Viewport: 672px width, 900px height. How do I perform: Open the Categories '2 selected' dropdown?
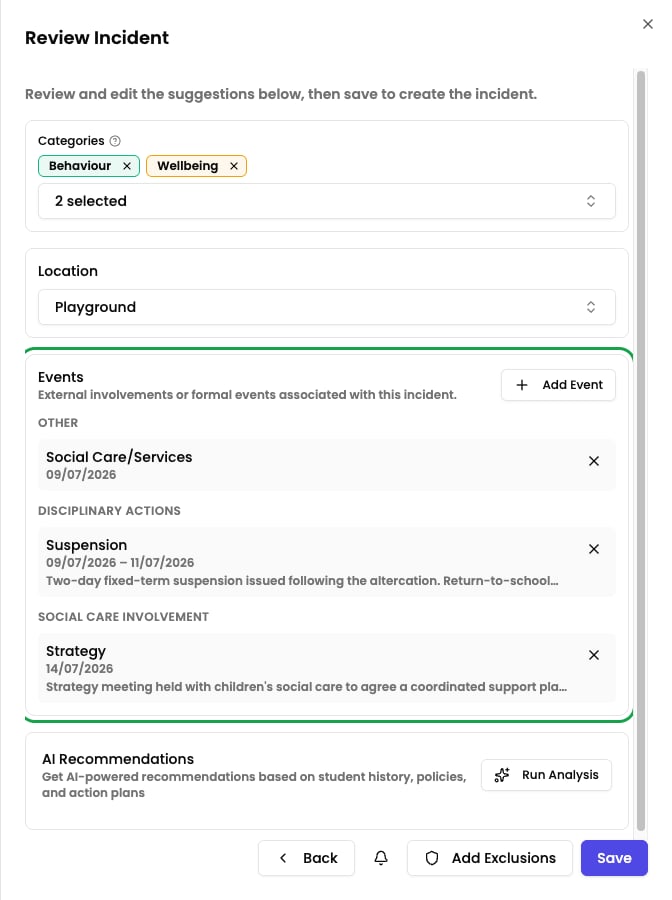coord(327,201)
